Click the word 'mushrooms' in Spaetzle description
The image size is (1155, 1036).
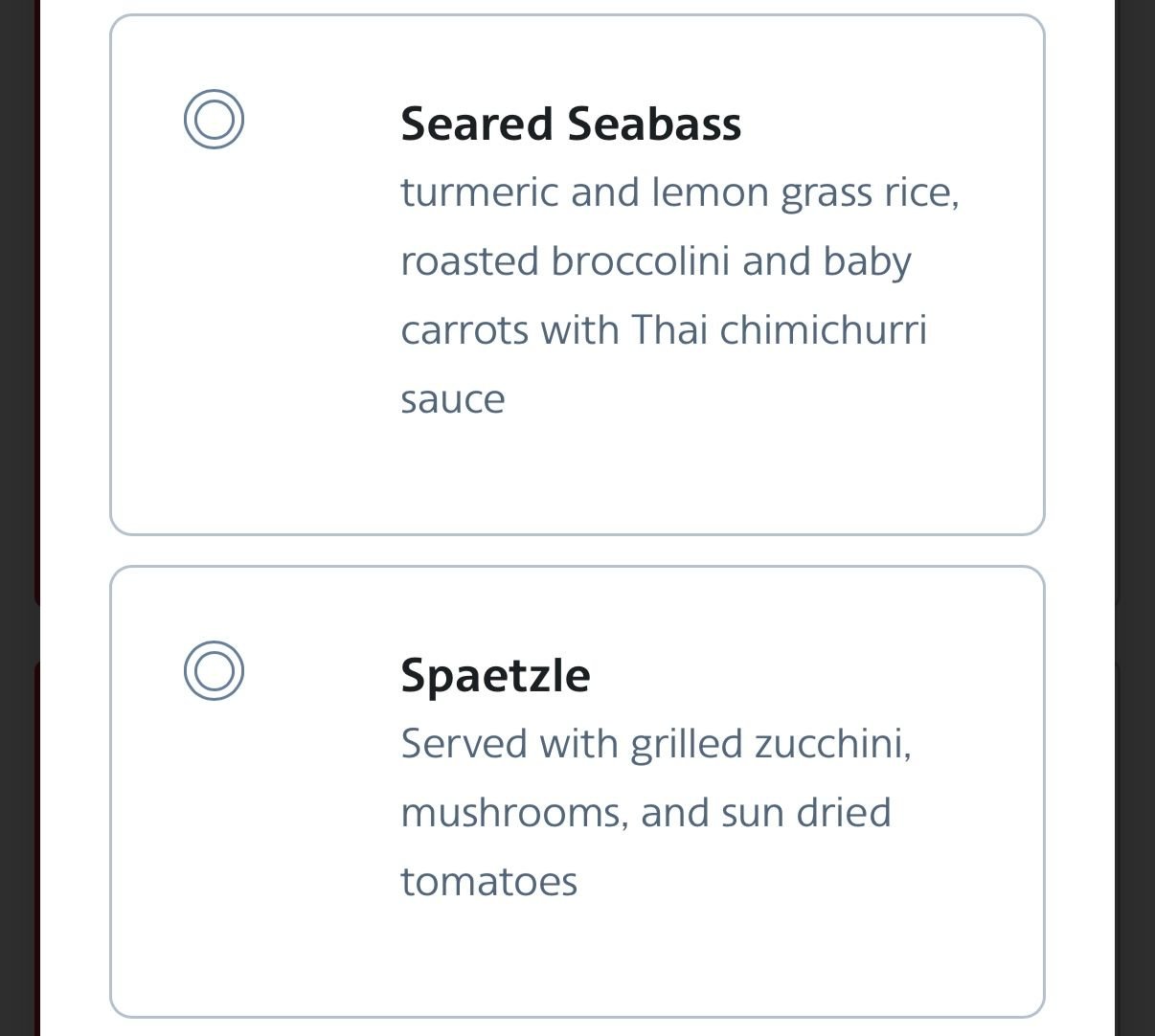tap(513, 813)
